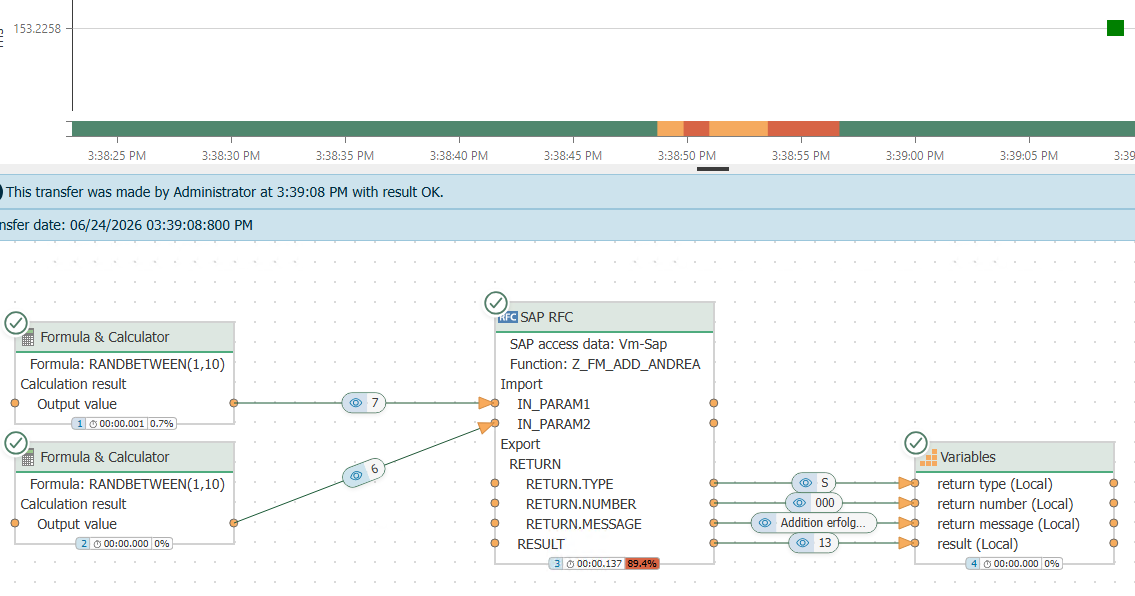Show live value 6 on IN_PARAM2 link

[x=364, y=472]
